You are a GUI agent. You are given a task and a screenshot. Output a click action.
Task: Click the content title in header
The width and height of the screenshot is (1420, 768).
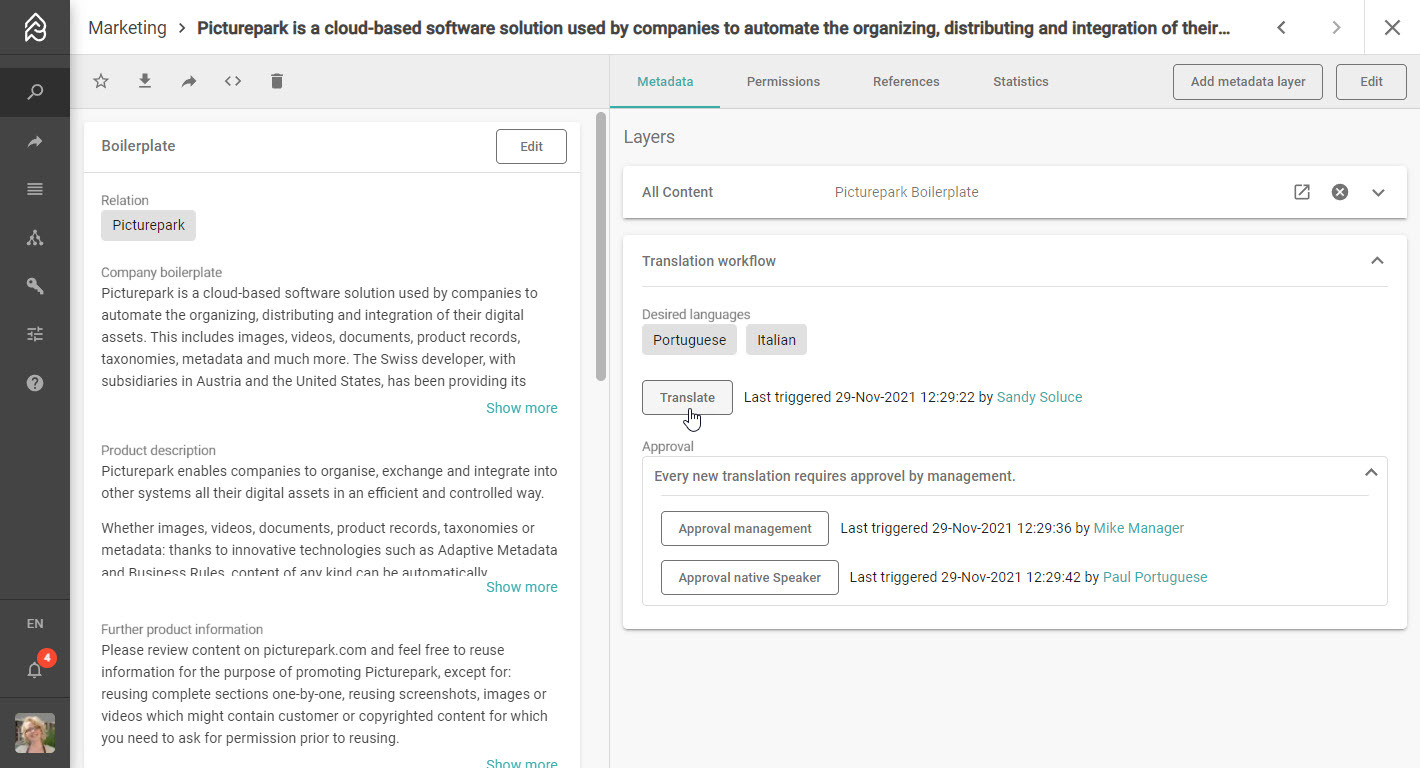pos(713,28)
